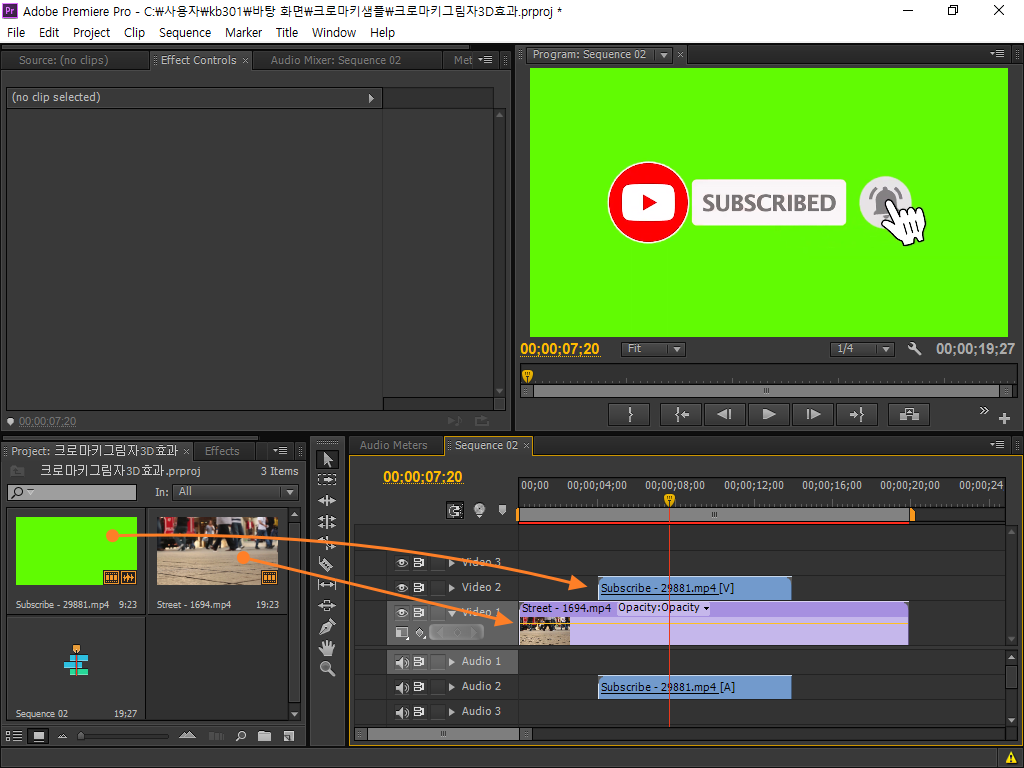
Task: Click the yellow warning icon in status bar
Action: click(1010, 758)
